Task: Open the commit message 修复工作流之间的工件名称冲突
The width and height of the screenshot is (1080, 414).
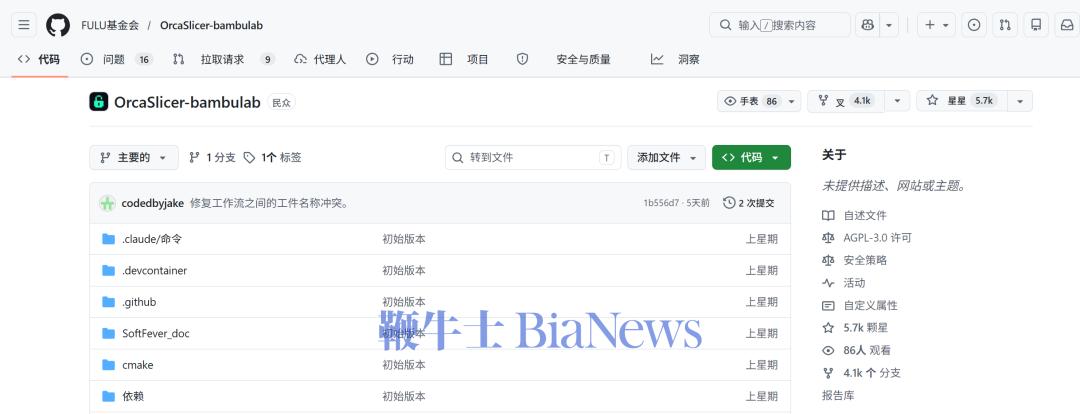Action: (x=269, y=203)
